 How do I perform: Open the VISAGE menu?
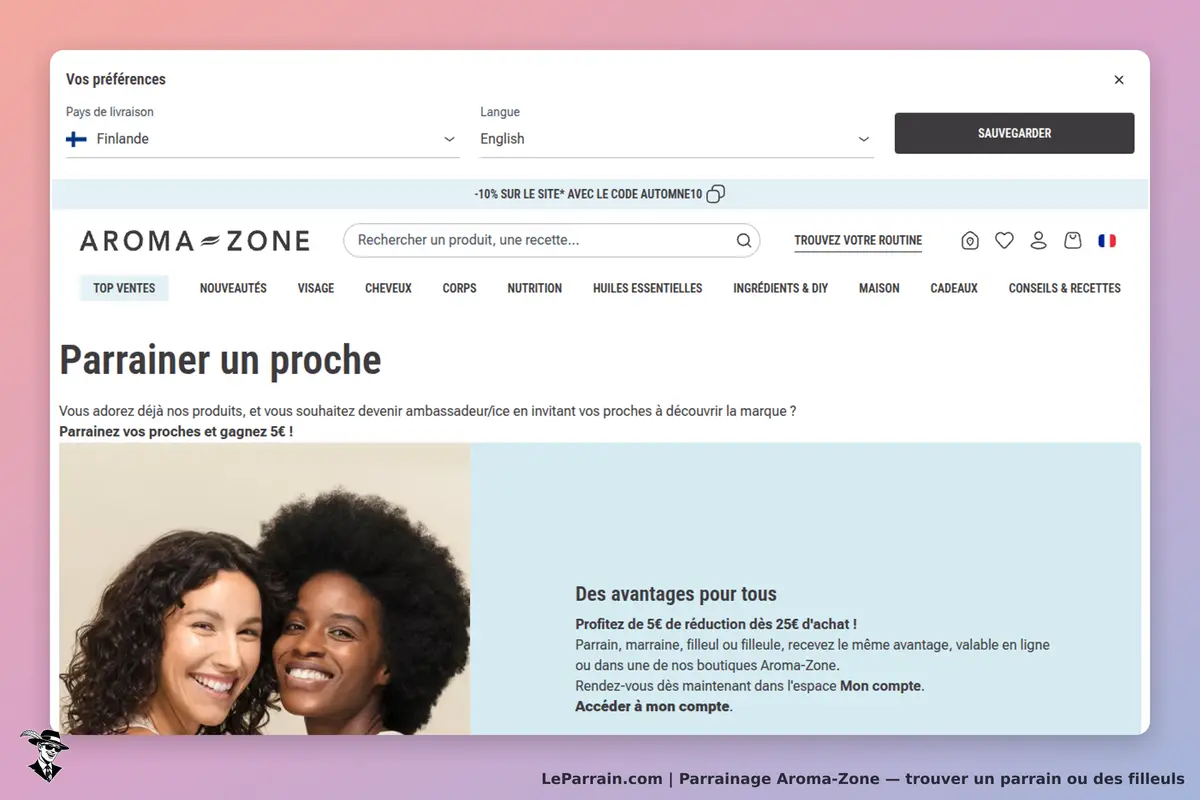coord(316,288)
